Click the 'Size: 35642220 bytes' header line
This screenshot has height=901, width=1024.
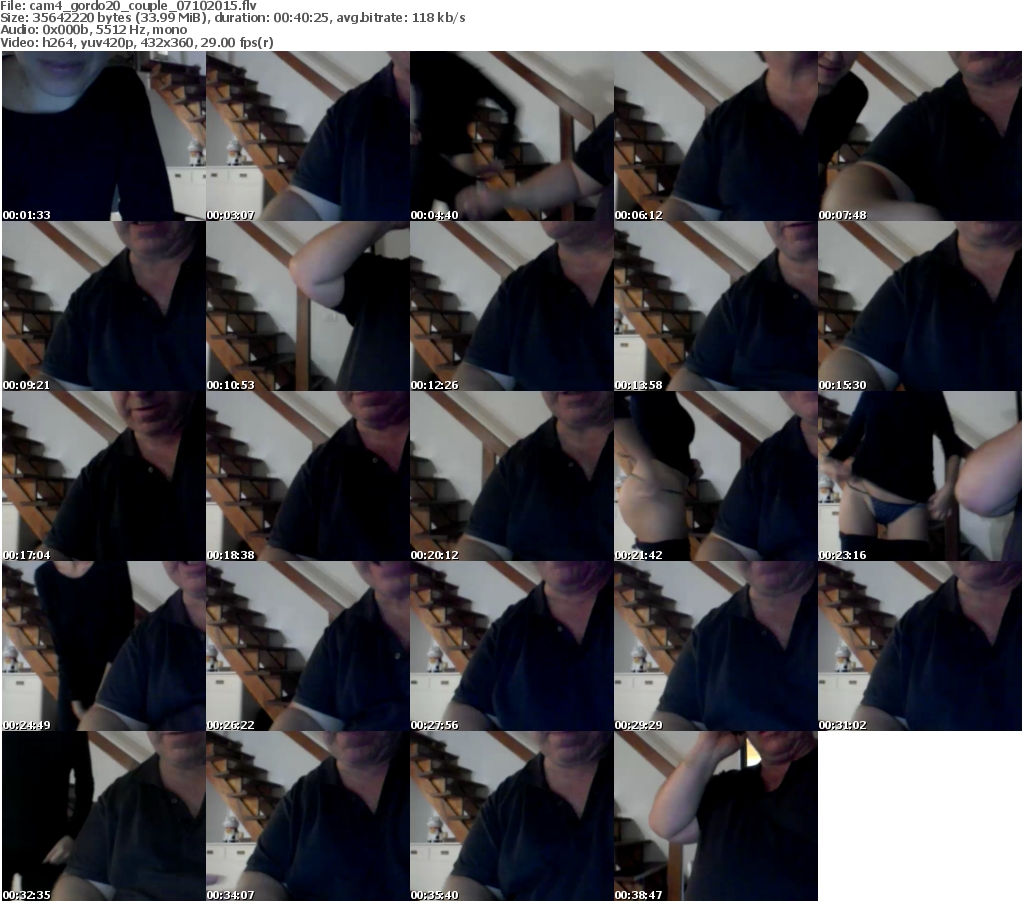click(232, 18)
